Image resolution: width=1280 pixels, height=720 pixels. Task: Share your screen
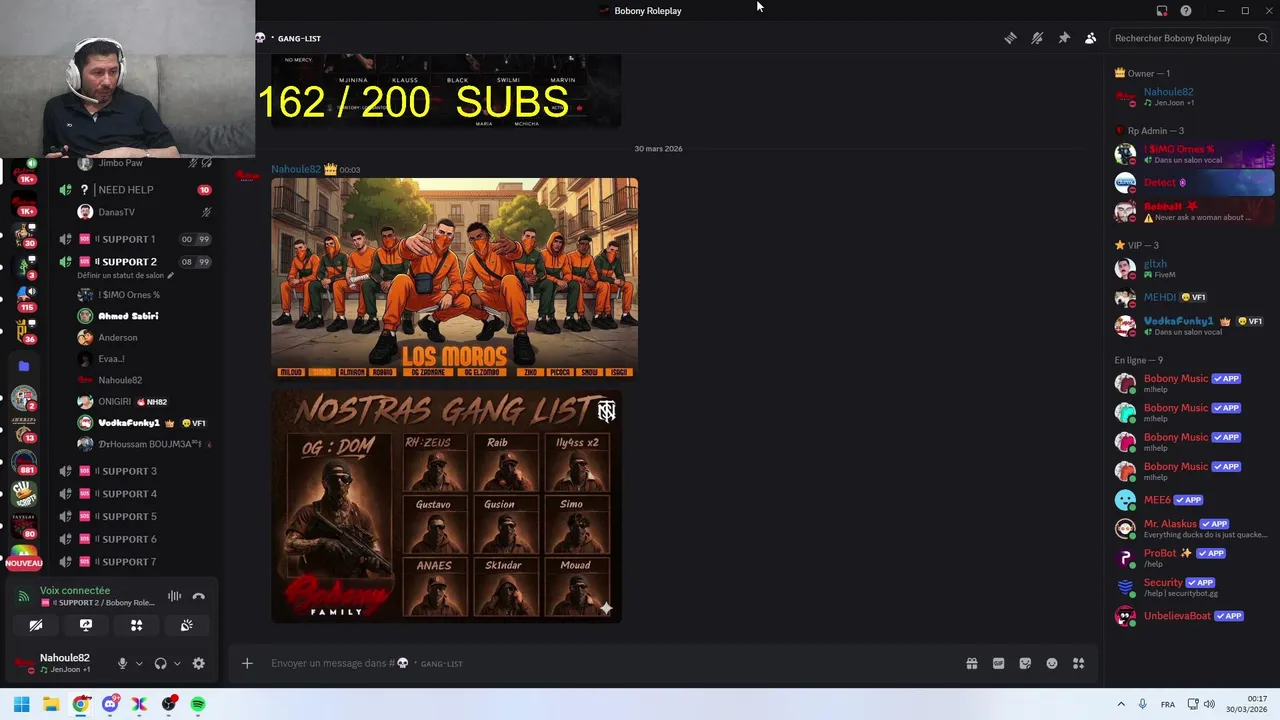click(86, 625)
